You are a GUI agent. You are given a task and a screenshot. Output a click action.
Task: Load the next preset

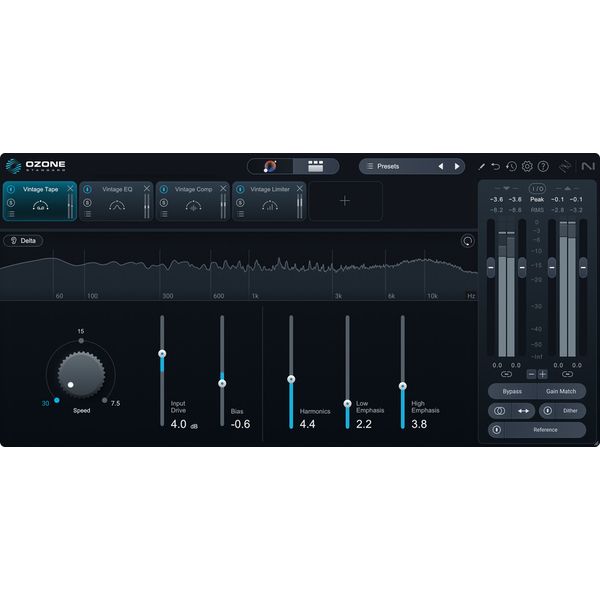tap(457, 166)
